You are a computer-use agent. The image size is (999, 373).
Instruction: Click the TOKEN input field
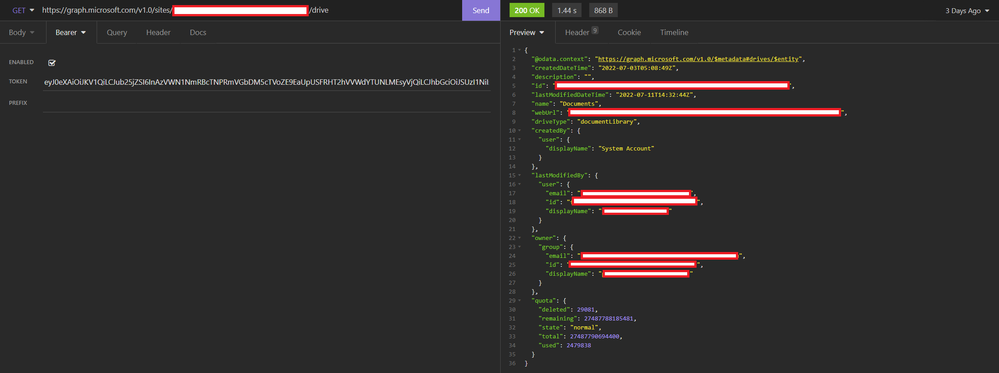pos(266,82)
